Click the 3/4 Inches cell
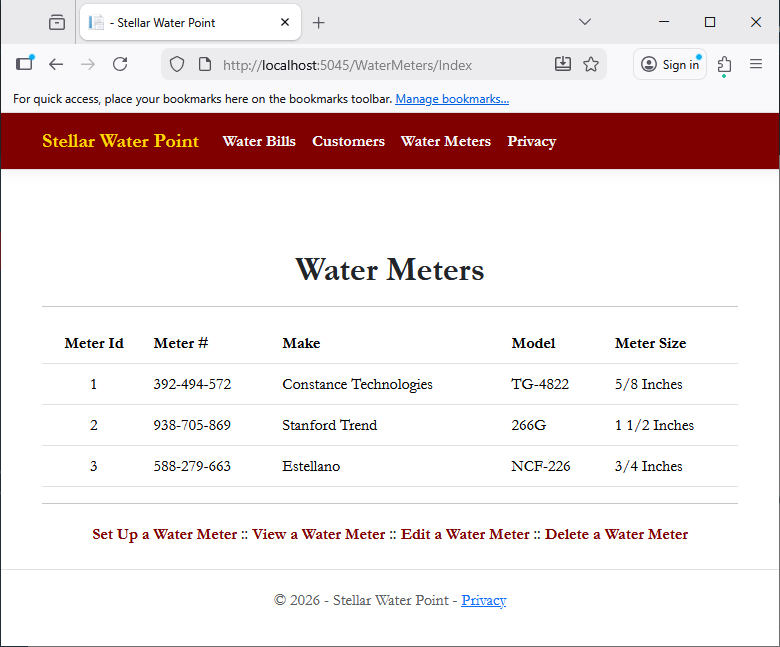This screenshot has width=780, height=647. tap(649, 466)
